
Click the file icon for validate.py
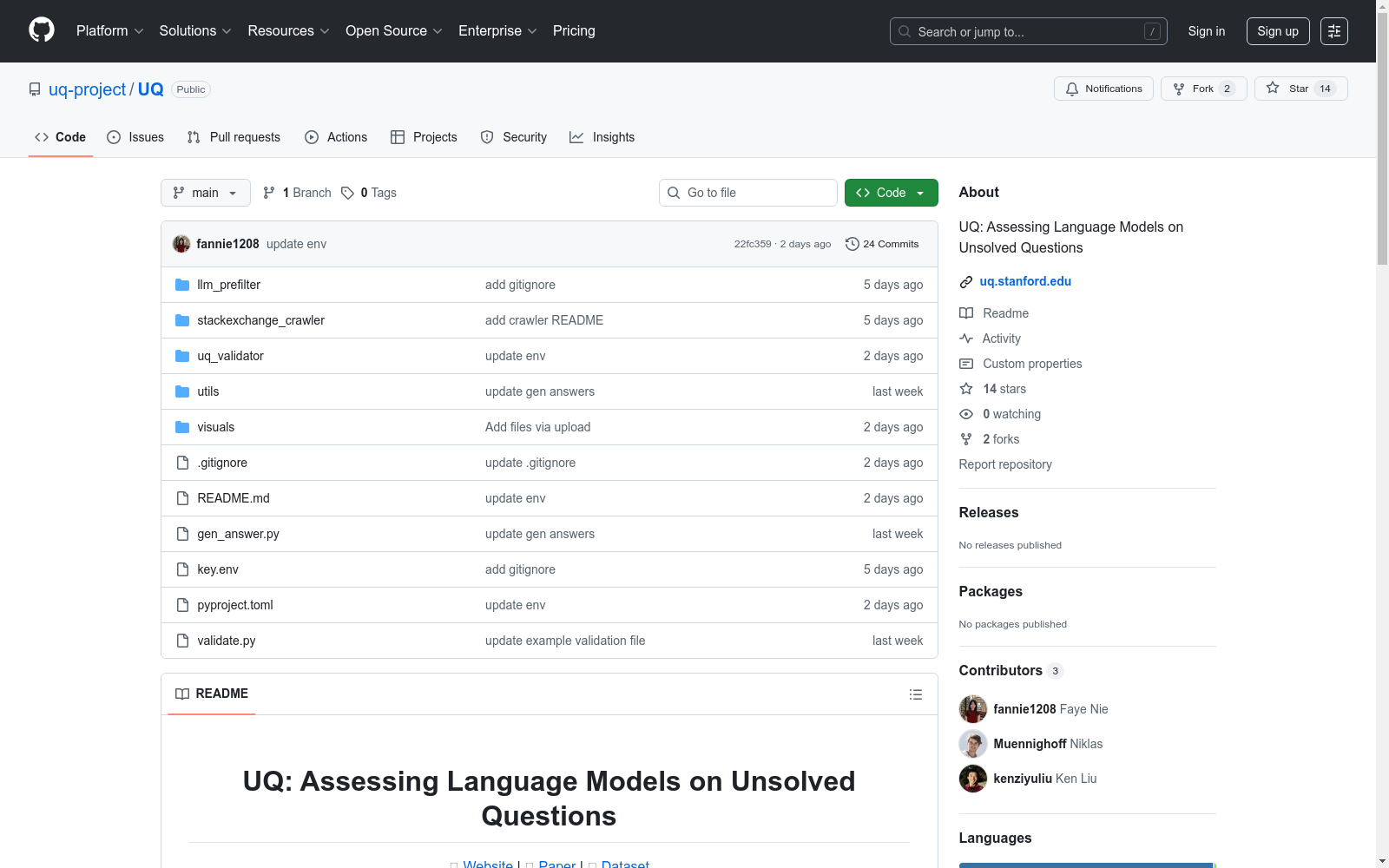coord(182,641)
